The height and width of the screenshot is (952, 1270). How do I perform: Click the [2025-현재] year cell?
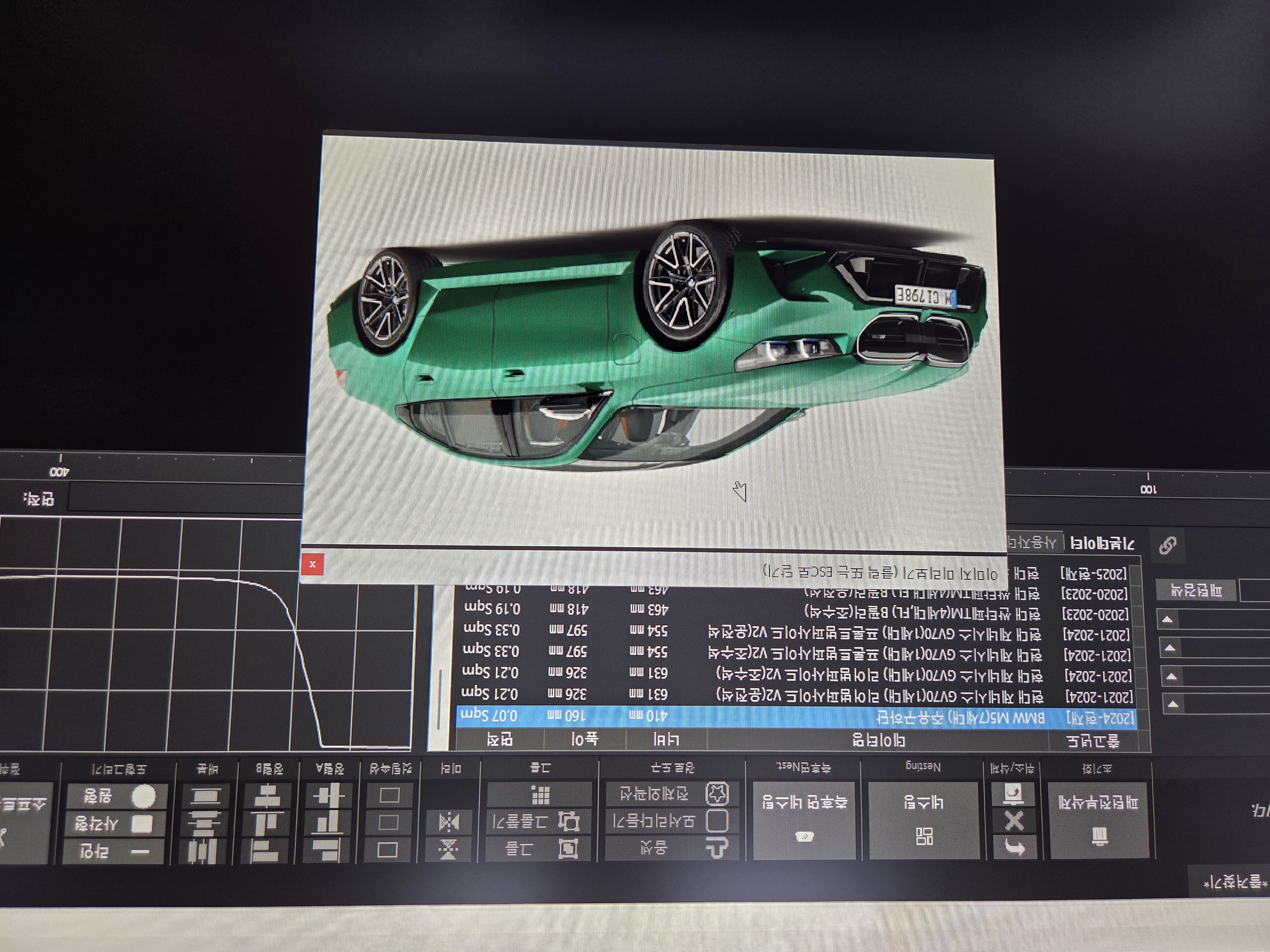tap(1094, 573)
